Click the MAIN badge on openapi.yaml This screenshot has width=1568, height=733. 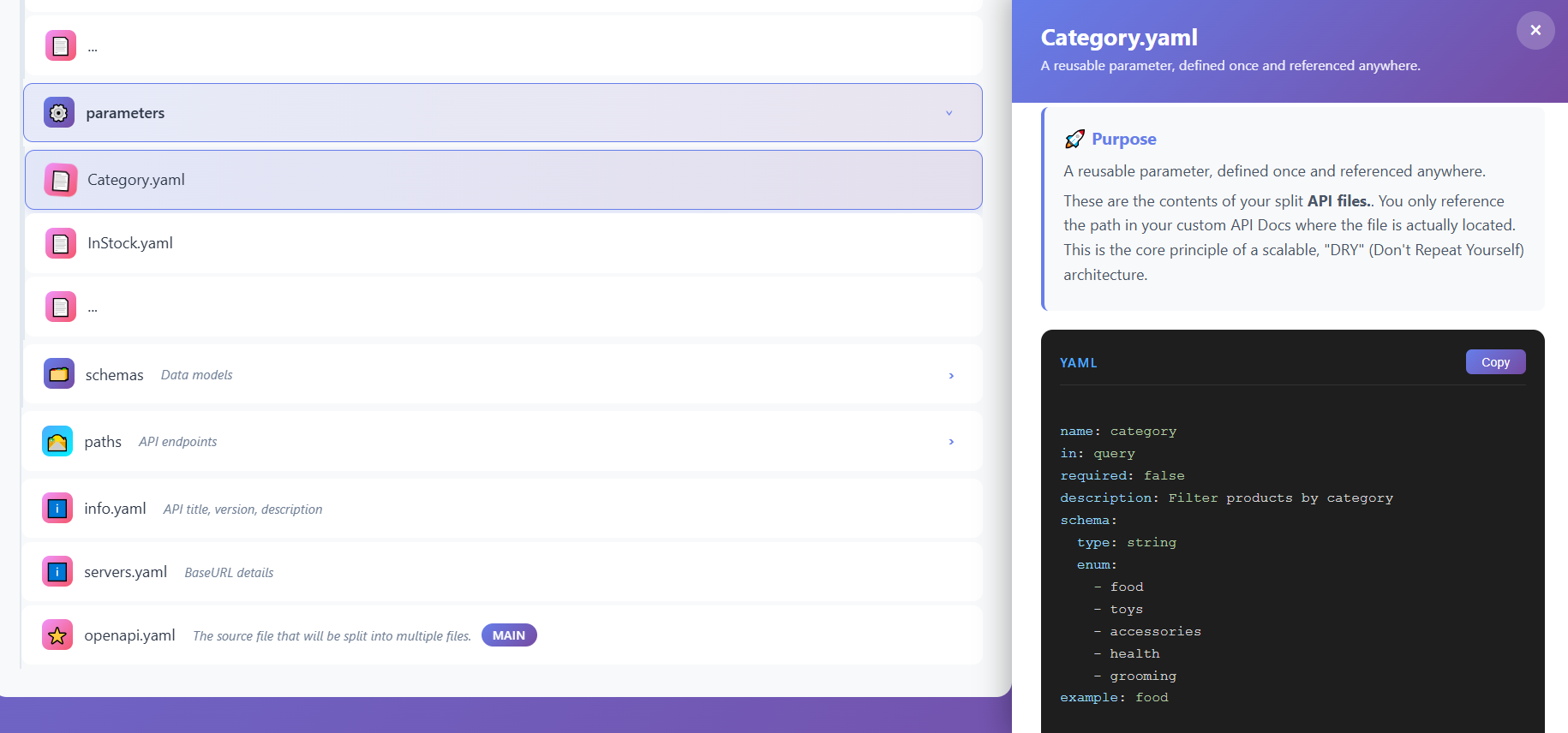coord(509,635)
